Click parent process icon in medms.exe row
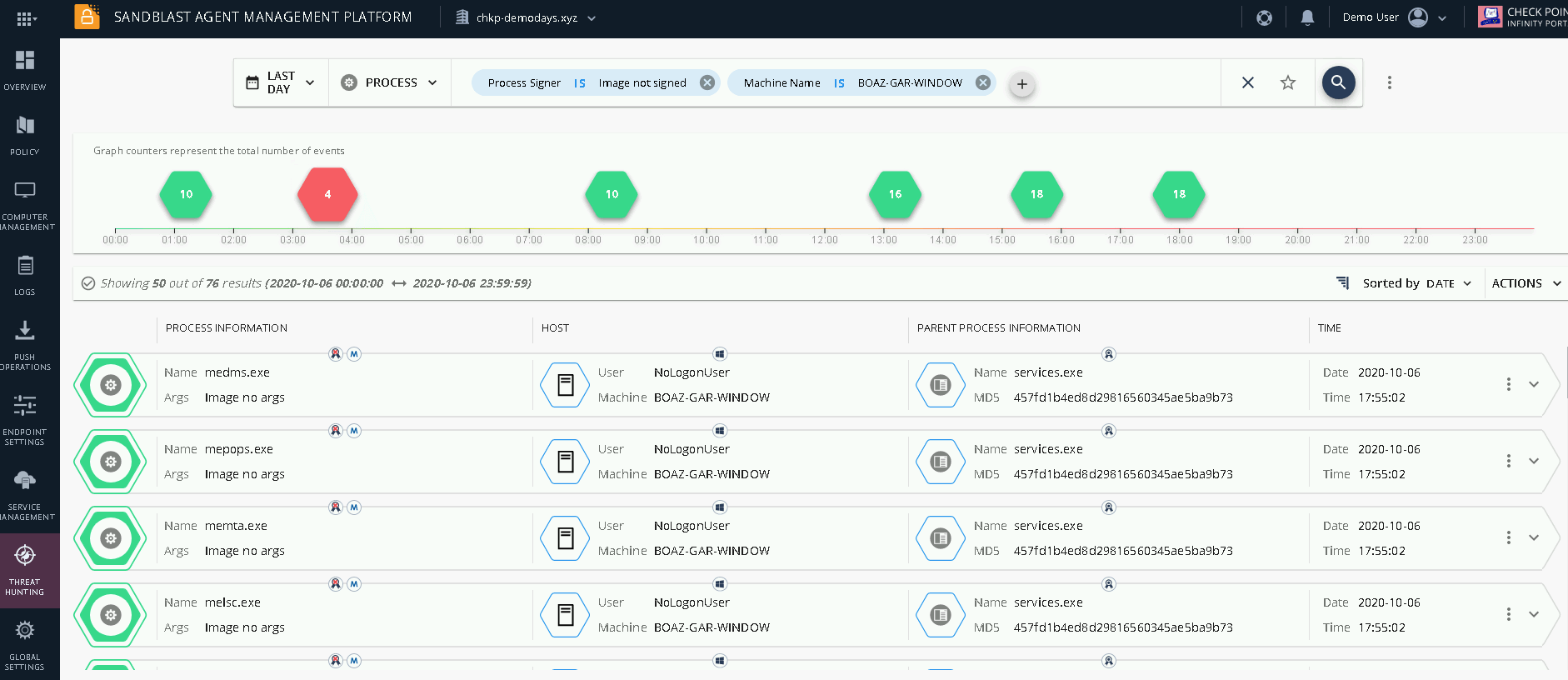1568x680 pixels. tap(941, 385)
